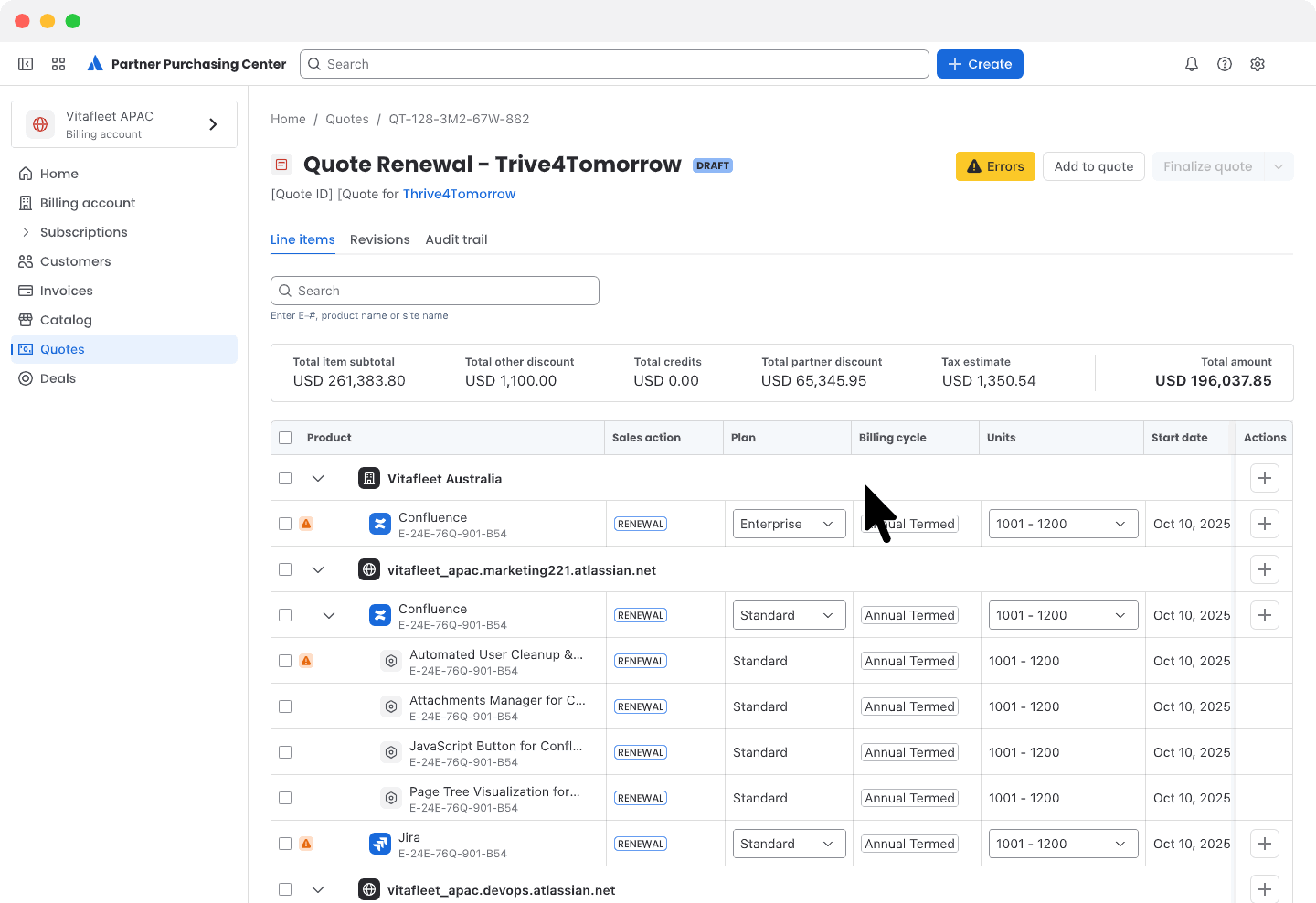Open Catalog in sidebar
This screenshot has width=1316, height=903.
point(124,320)
